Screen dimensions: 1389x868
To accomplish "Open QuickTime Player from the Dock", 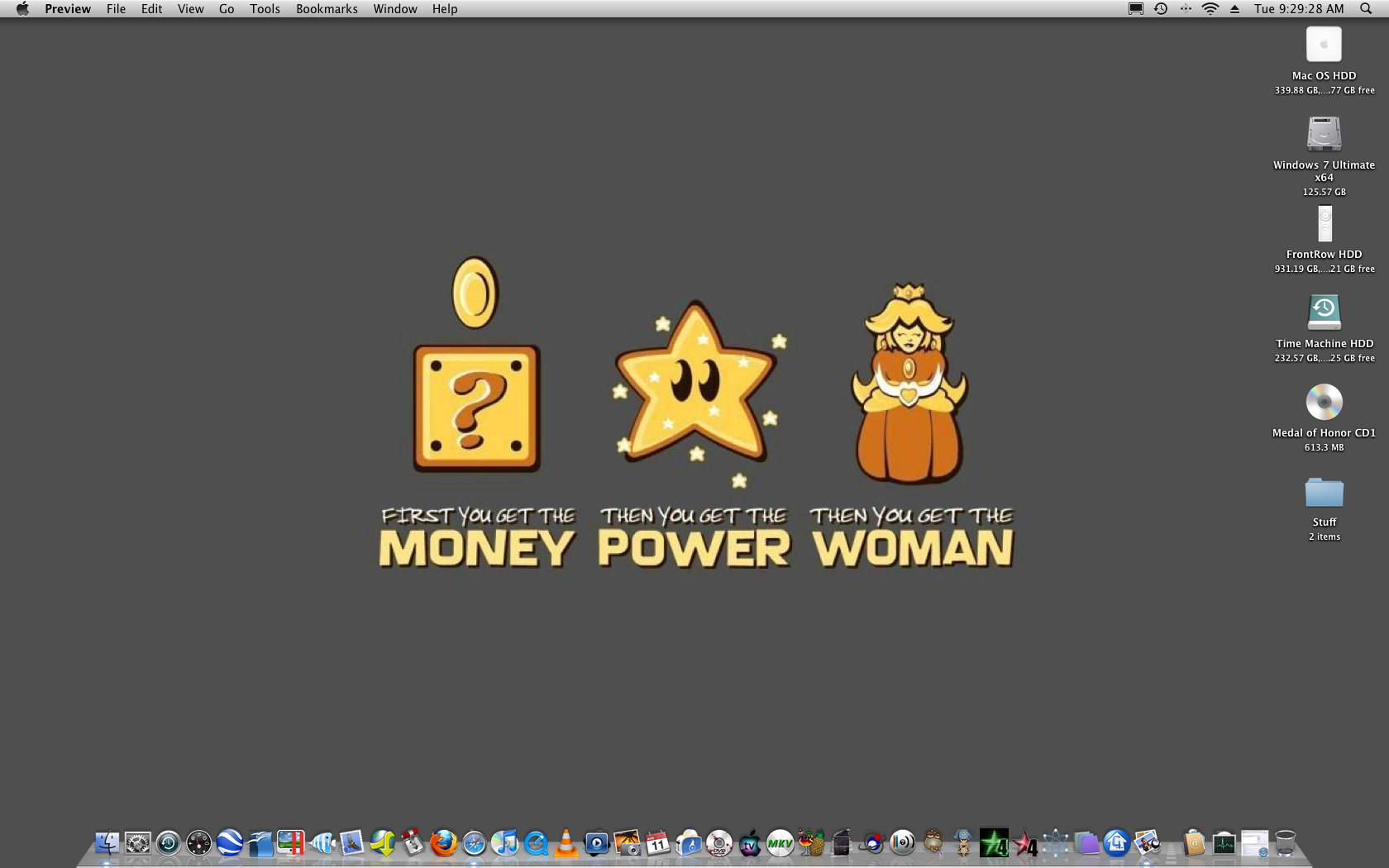I will [x=535, y=843].
